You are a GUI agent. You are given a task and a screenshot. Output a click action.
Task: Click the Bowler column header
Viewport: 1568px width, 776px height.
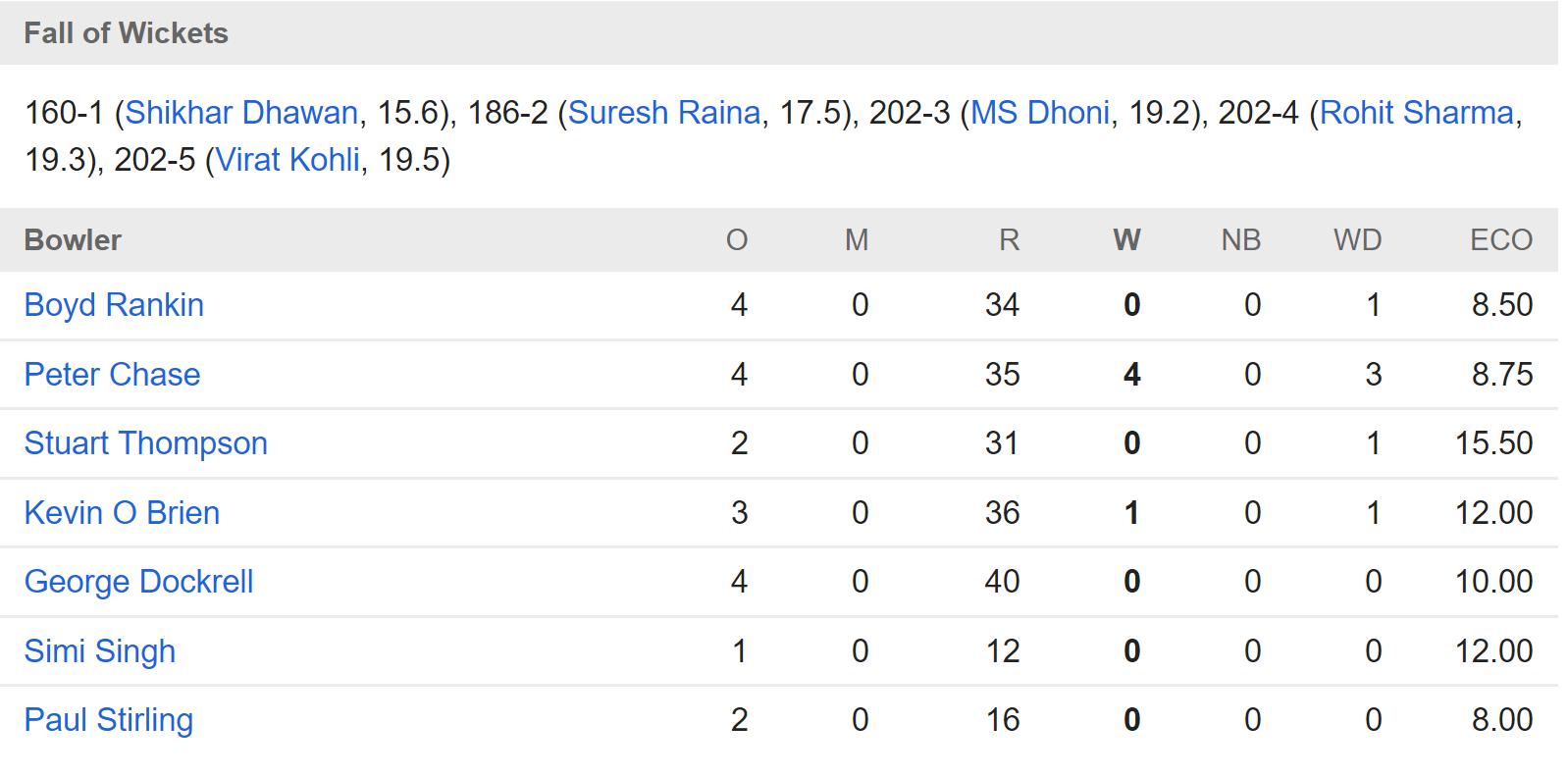pyautogui.click(x=73, y=240)
